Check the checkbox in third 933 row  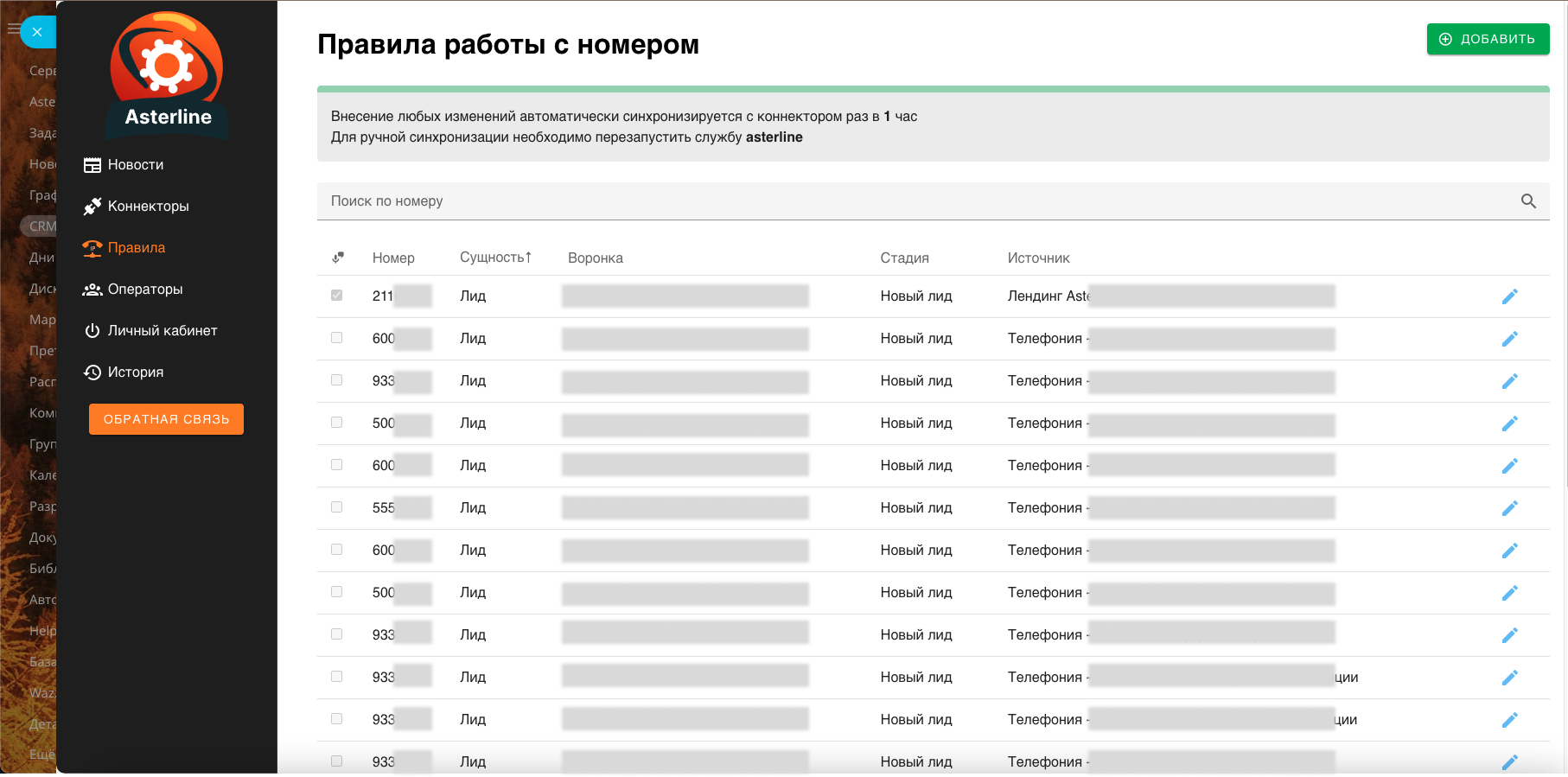pos(337,677)
